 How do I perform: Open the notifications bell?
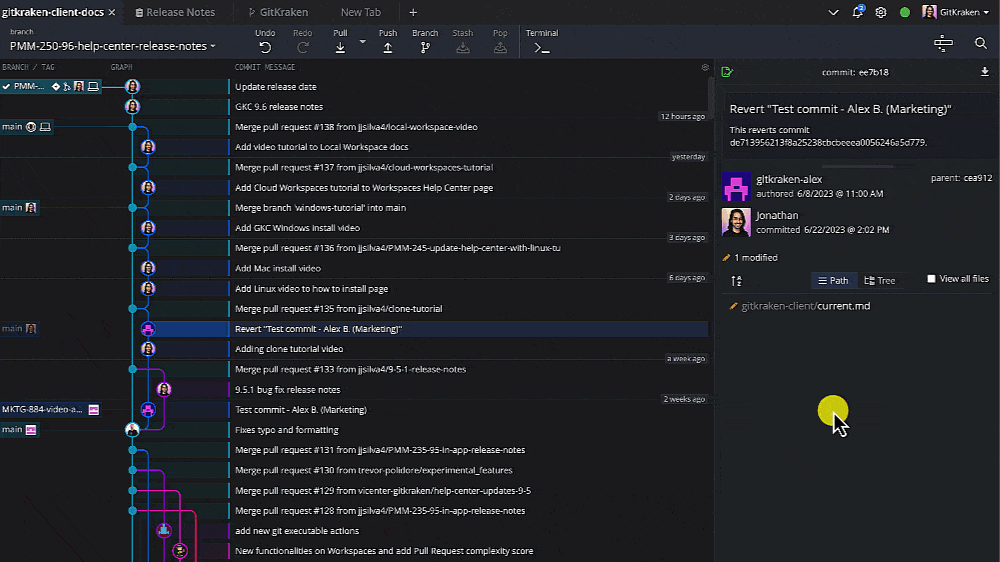click(858, 12)
